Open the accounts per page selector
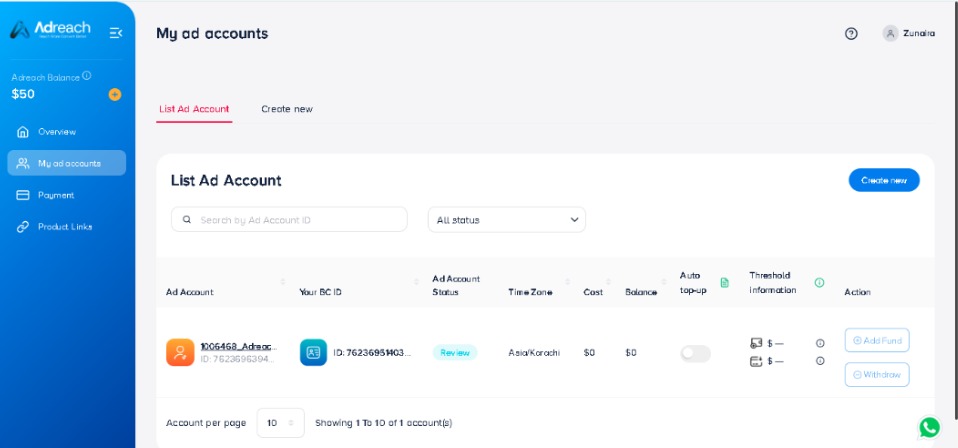The height and width of the screenshot is (448, 958). [x=280, y=423]
